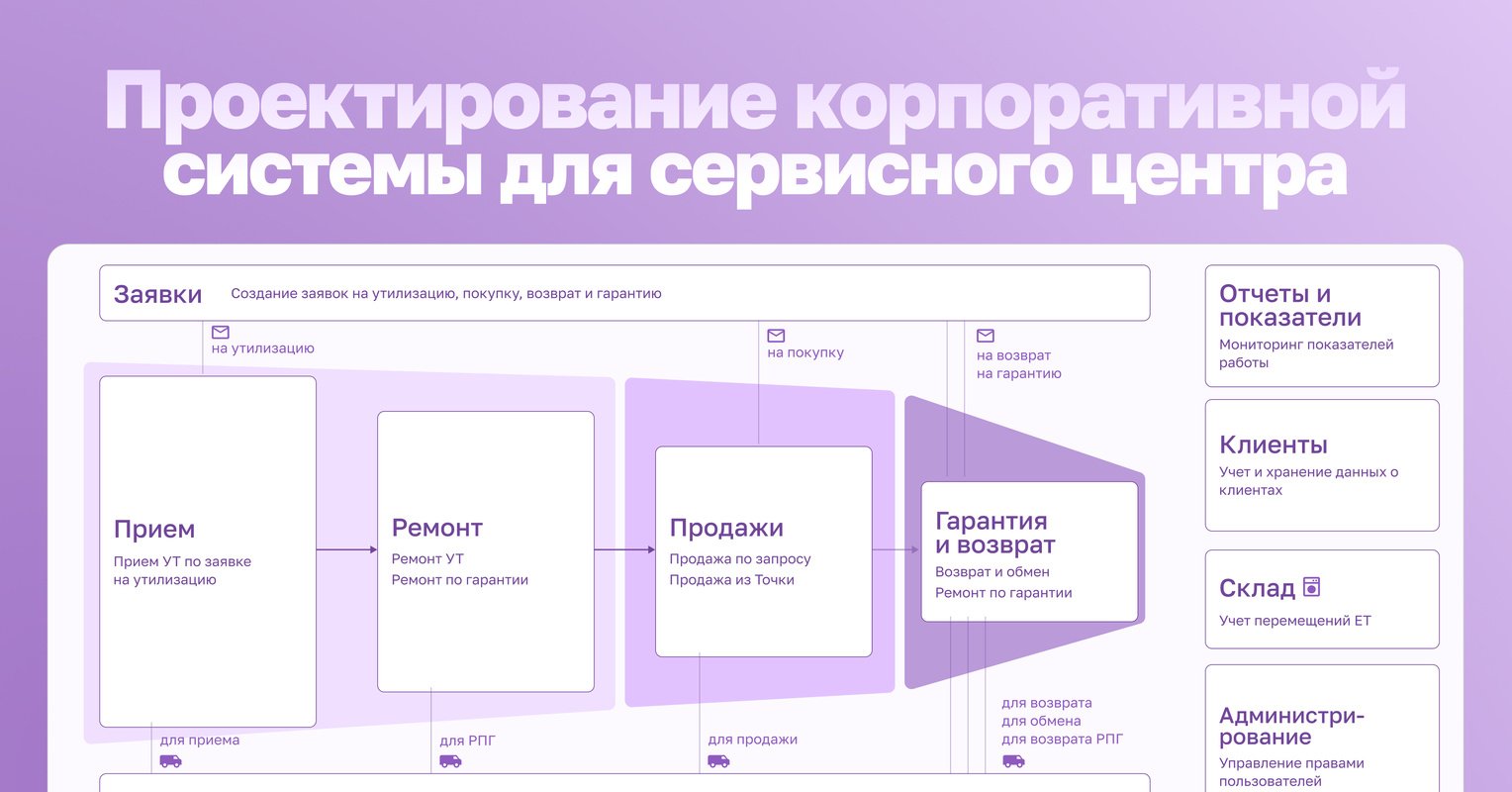Select the "Ремонт УТ" line
The image size is (1512, 792).
tap(427, 559)
